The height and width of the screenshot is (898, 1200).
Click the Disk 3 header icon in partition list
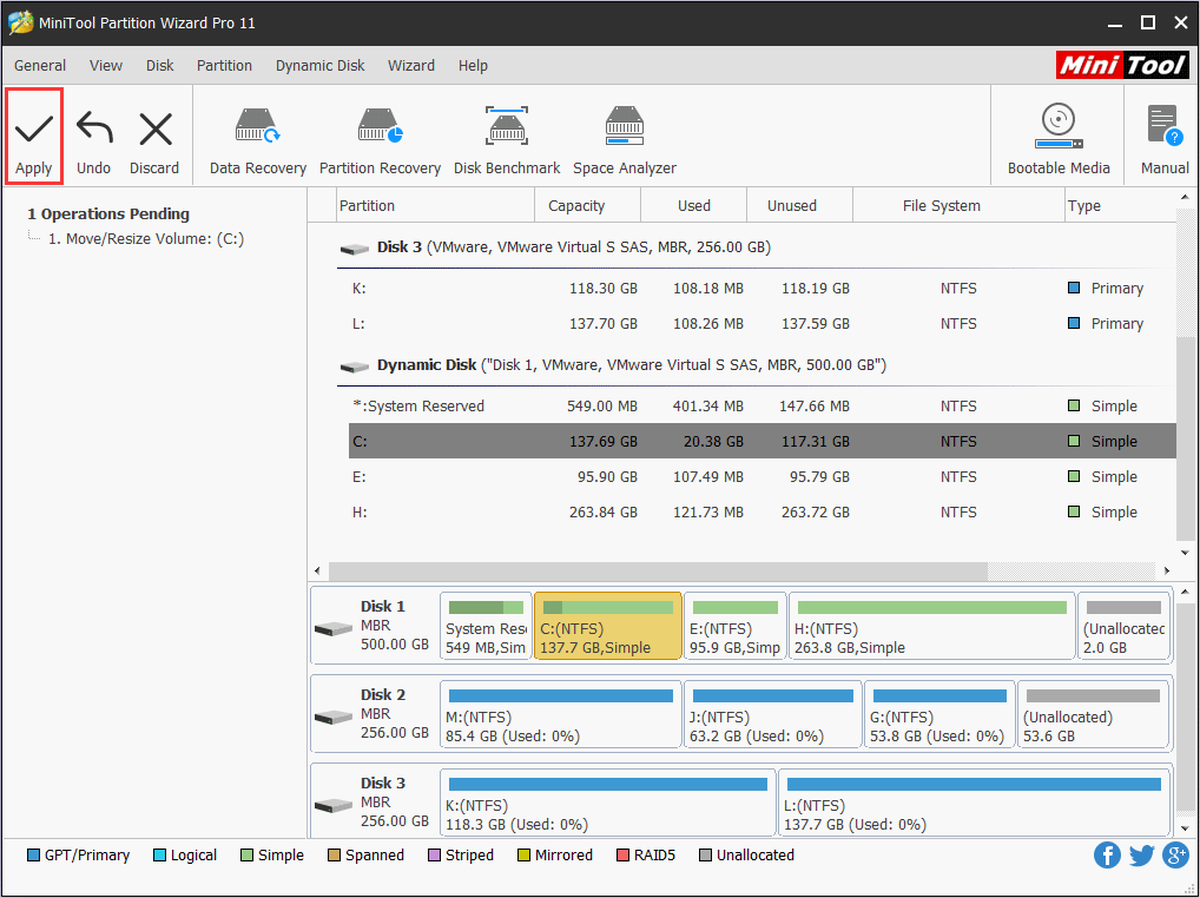click(x=354, y=247)
